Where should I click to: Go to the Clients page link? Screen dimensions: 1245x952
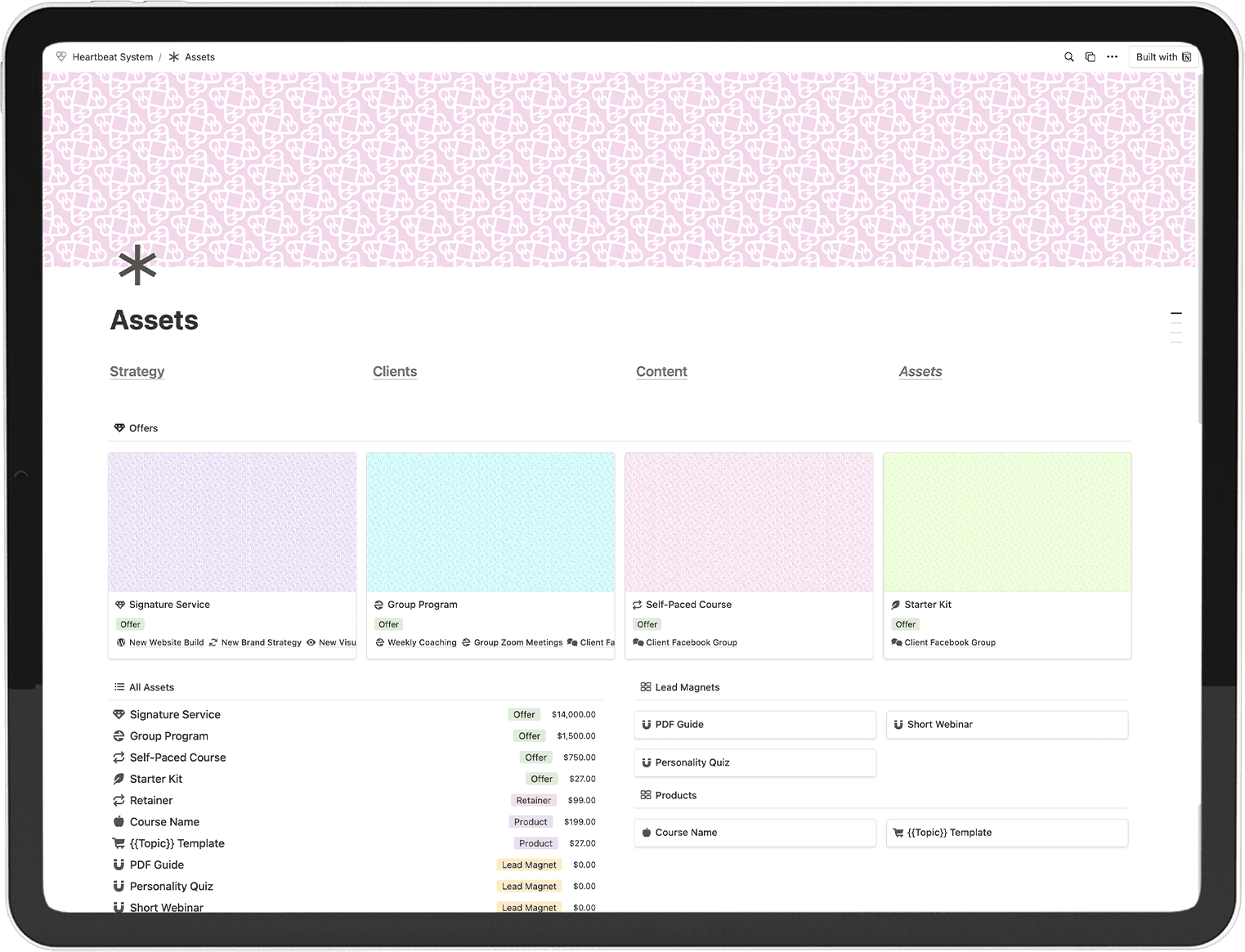(x=395, y=372)
